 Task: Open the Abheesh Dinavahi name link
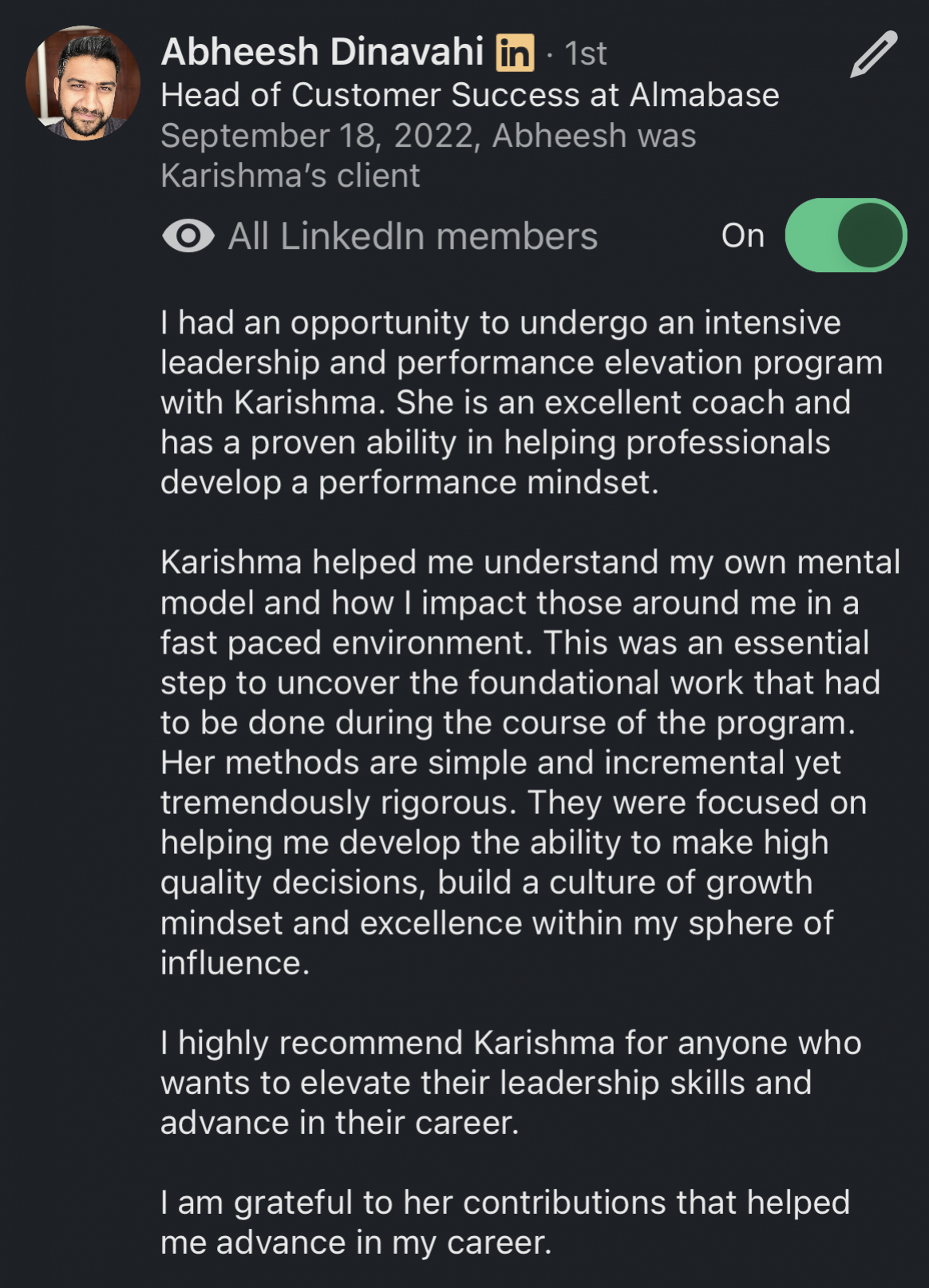coord(322,52)
